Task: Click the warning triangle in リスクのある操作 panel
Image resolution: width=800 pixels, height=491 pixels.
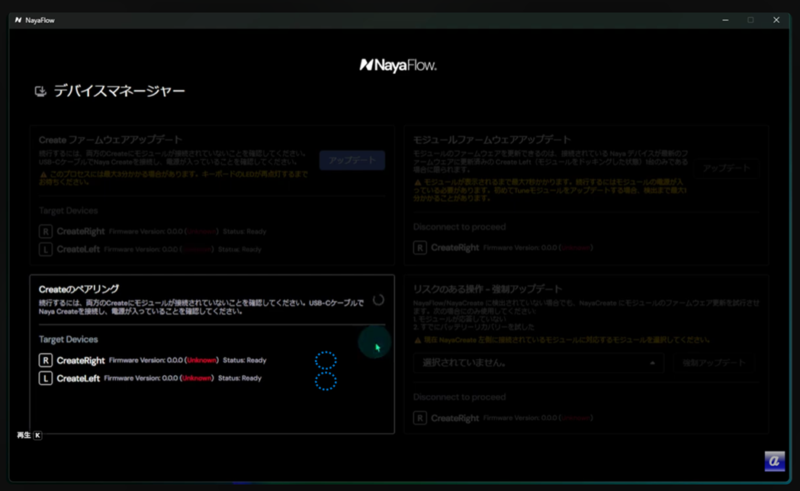Action: click(418, 340)
